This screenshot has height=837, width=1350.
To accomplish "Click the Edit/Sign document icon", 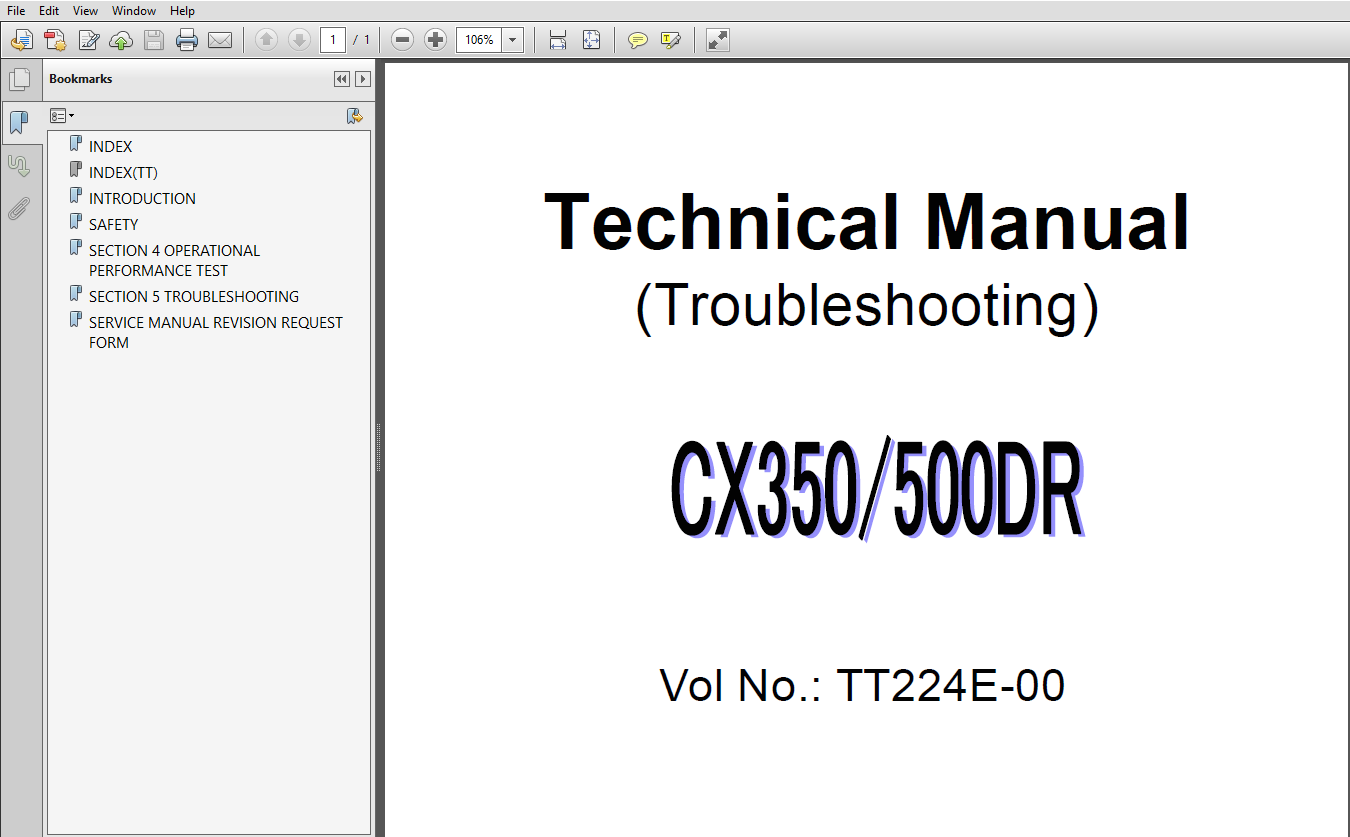I will [x=88, y=40].
